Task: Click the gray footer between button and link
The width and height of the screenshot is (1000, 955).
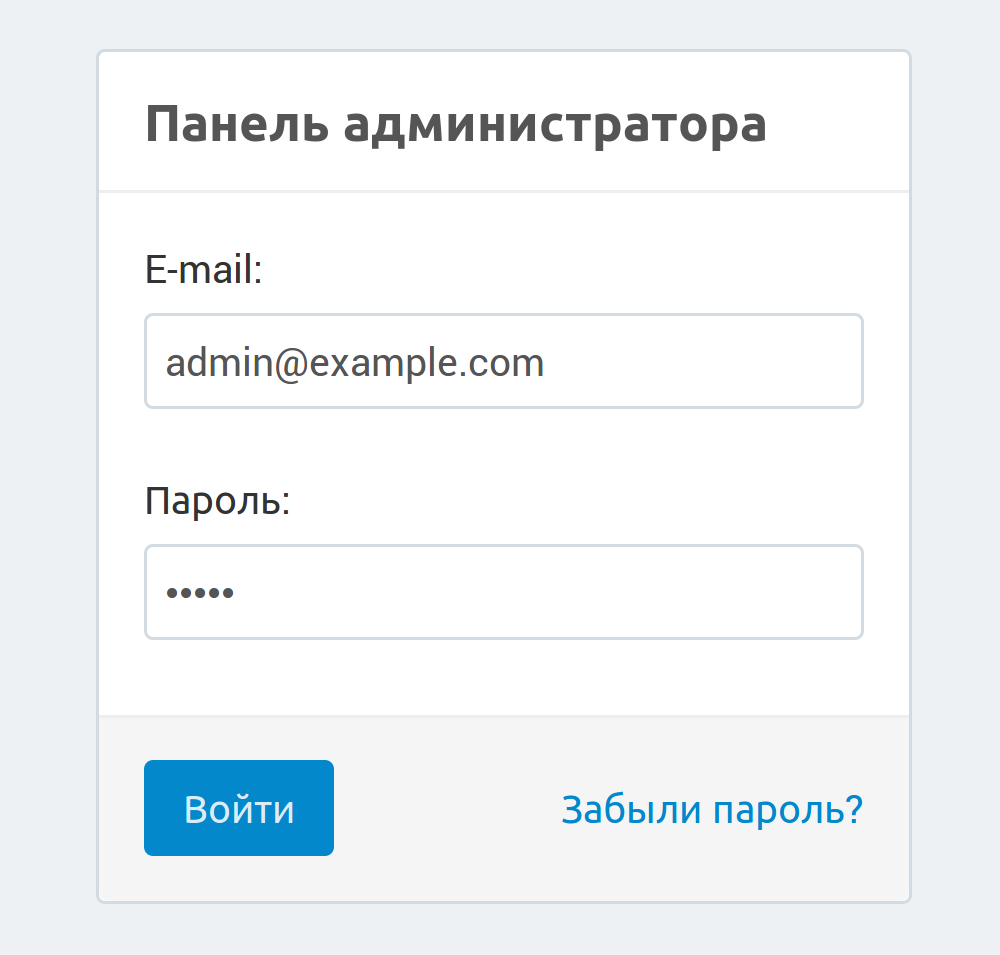Action: click(445, 808)
